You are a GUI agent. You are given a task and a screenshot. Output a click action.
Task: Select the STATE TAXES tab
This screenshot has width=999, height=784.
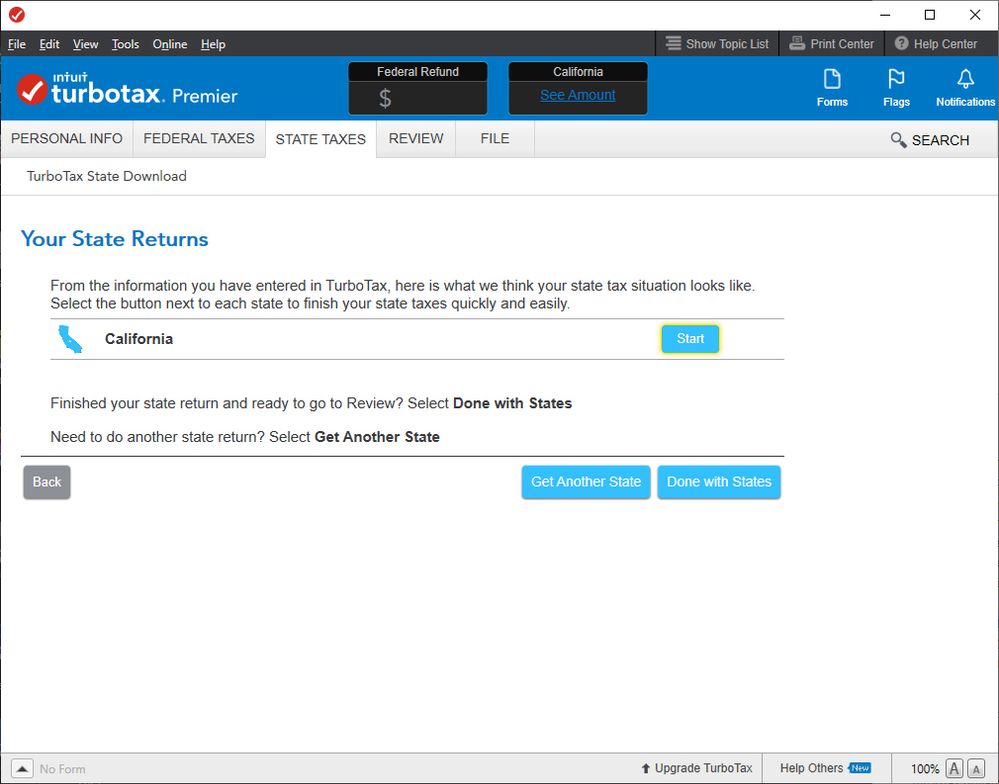click(x=320, y=139)
